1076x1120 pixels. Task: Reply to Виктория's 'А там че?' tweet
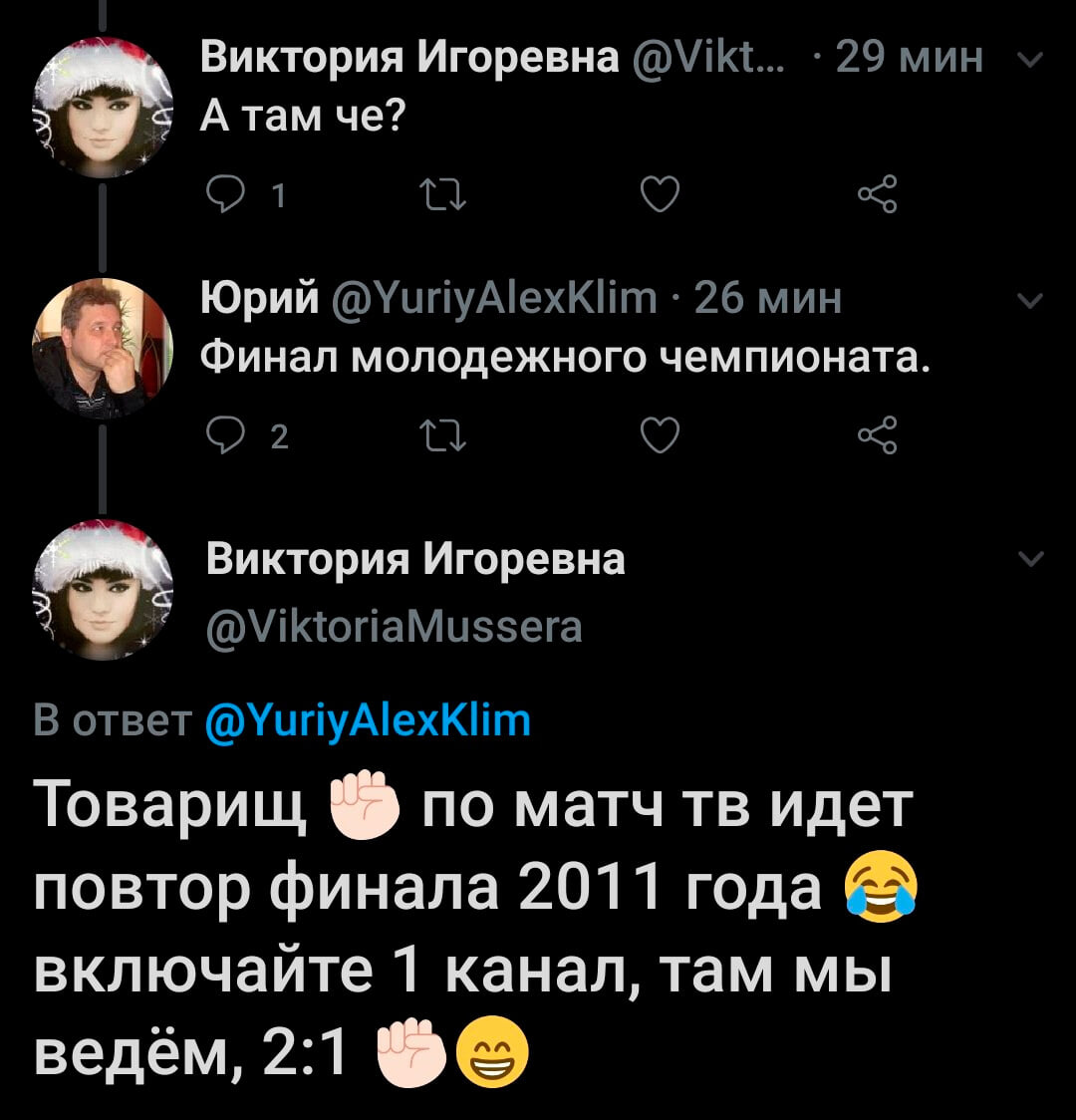tap(225, 194)
